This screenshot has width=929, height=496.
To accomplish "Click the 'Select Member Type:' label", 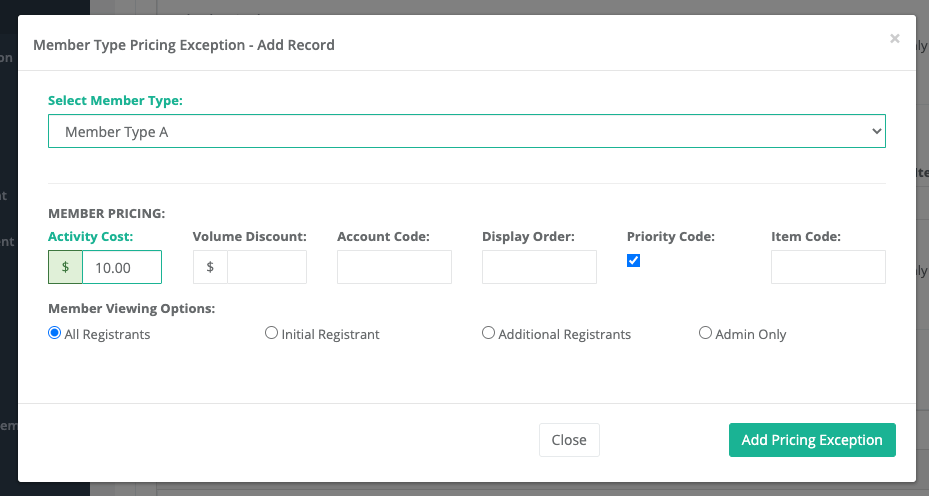I will tap(115, 101).
